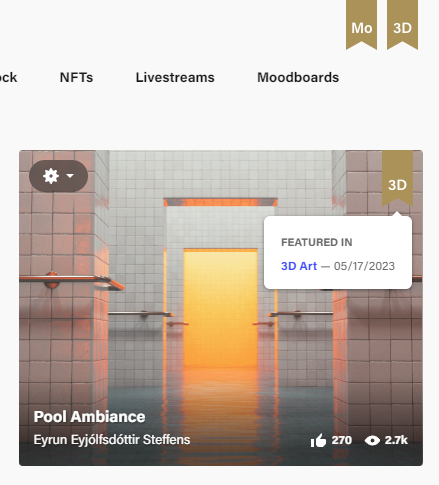Click the handrail on left tiled wall
Image resolution: width=439 pixels, height=485 pixels.
point(72,282)
